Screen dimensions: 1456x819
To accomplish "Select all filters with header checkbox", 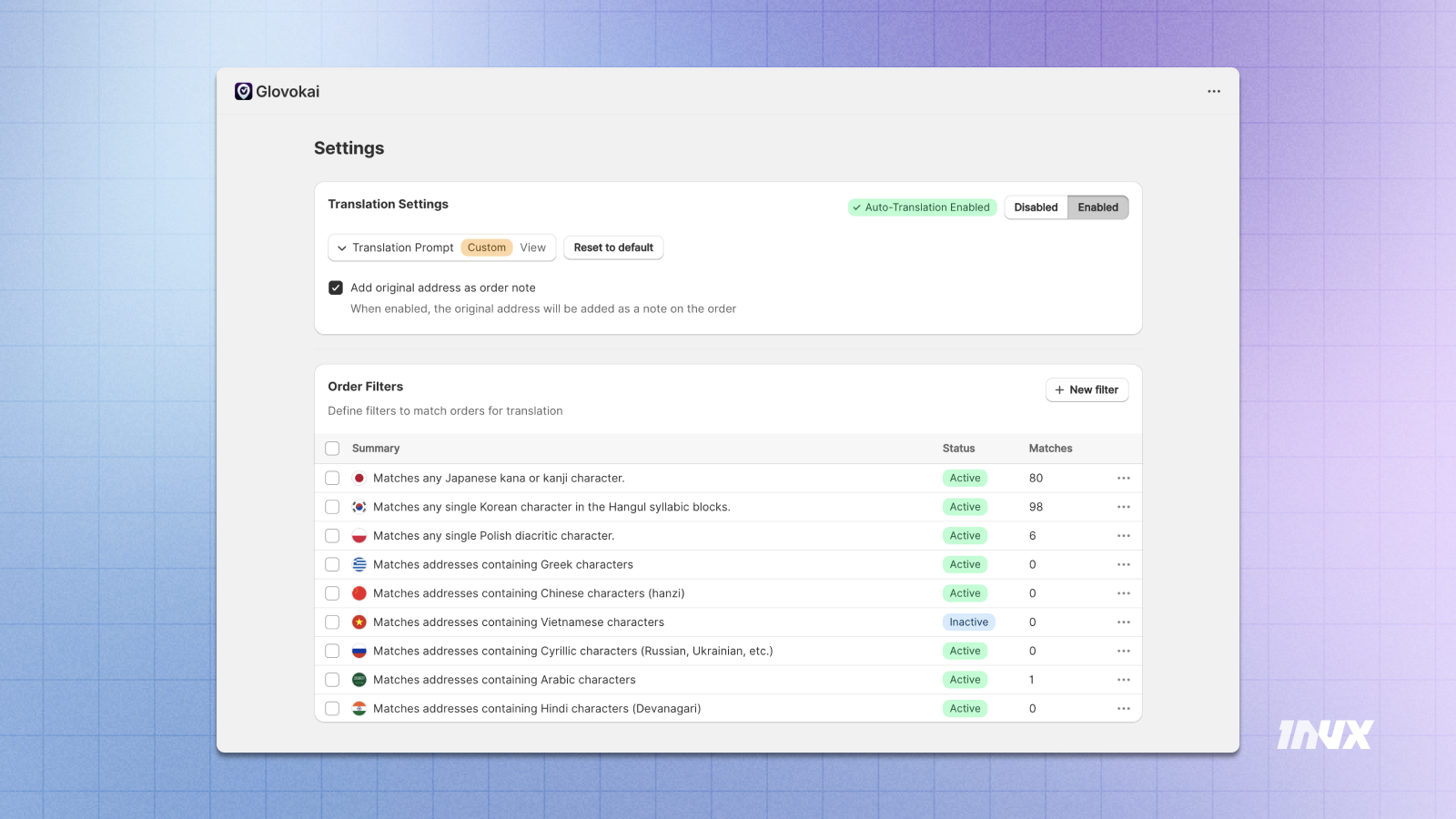I will (332, 449).
